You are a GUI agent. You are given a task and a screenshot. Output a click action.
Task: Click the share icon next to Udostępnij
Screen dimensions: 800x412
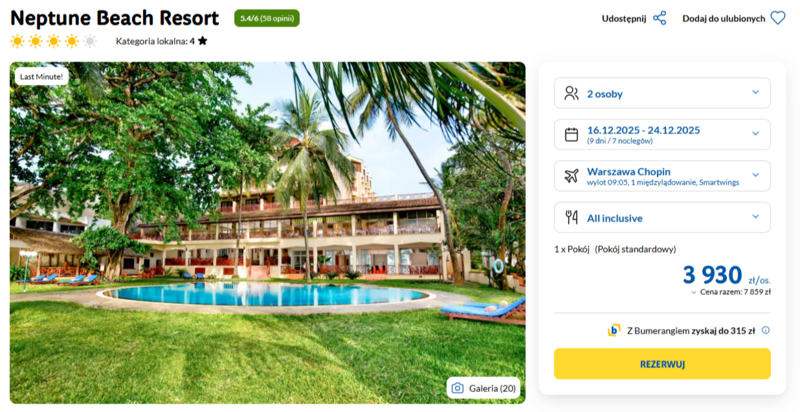[x=659, y=18]
